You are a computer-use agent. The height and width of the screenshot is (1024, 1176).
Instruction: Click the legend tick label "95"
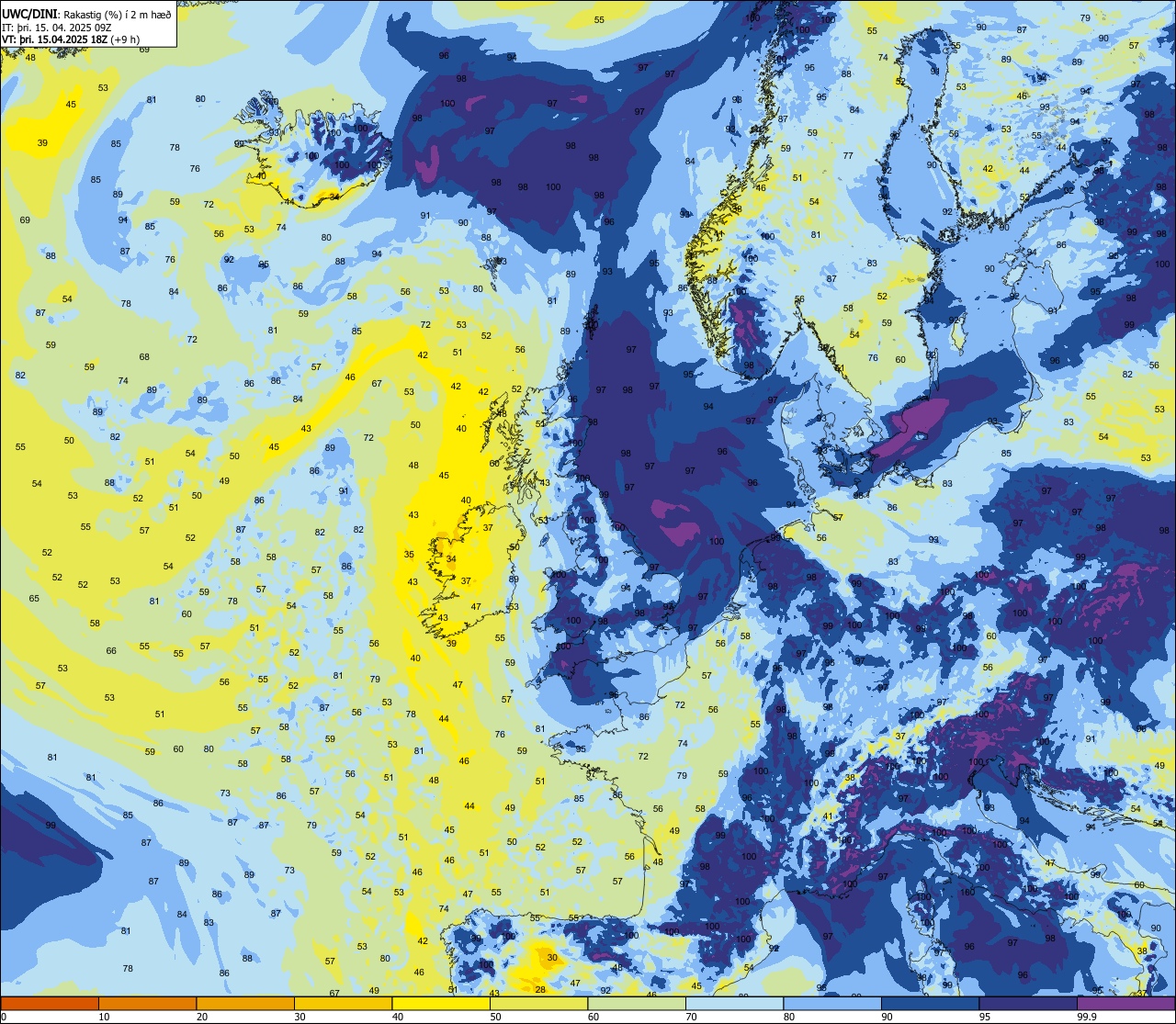(984, 1017)
